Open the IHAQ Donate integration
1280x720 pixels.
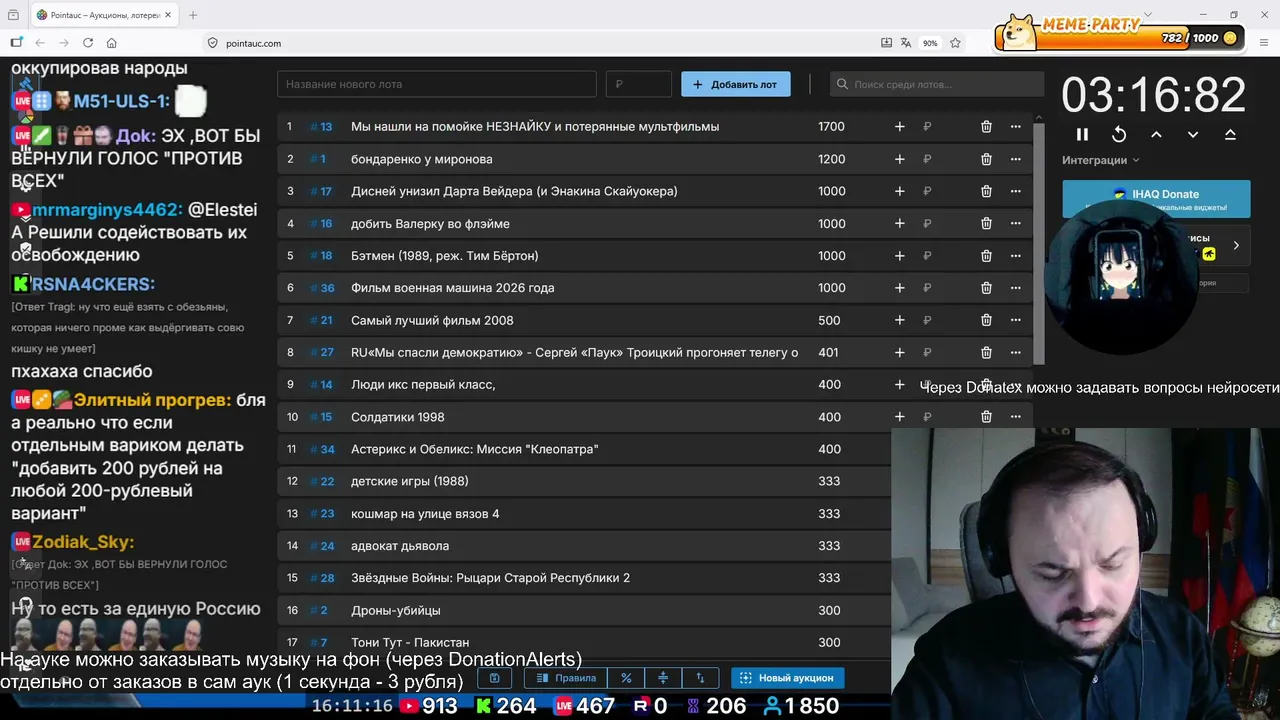tap(1156, 199)
